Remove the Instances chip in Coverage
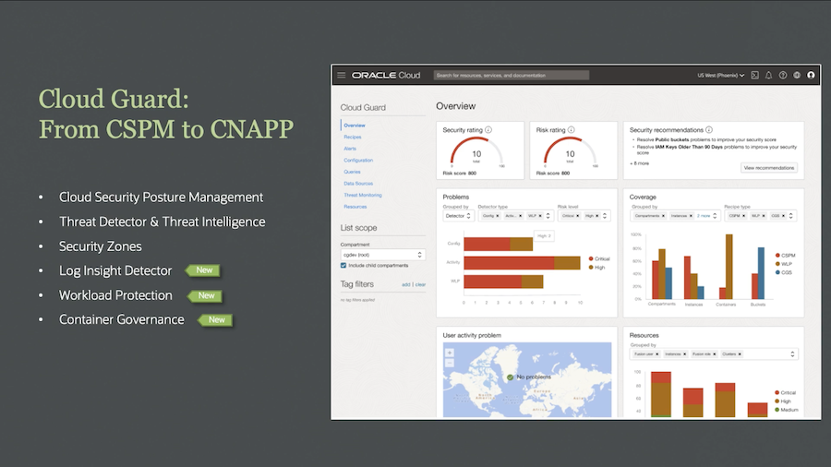The width and height of the screenshot is (832, 468). click(x=691, y=216)
